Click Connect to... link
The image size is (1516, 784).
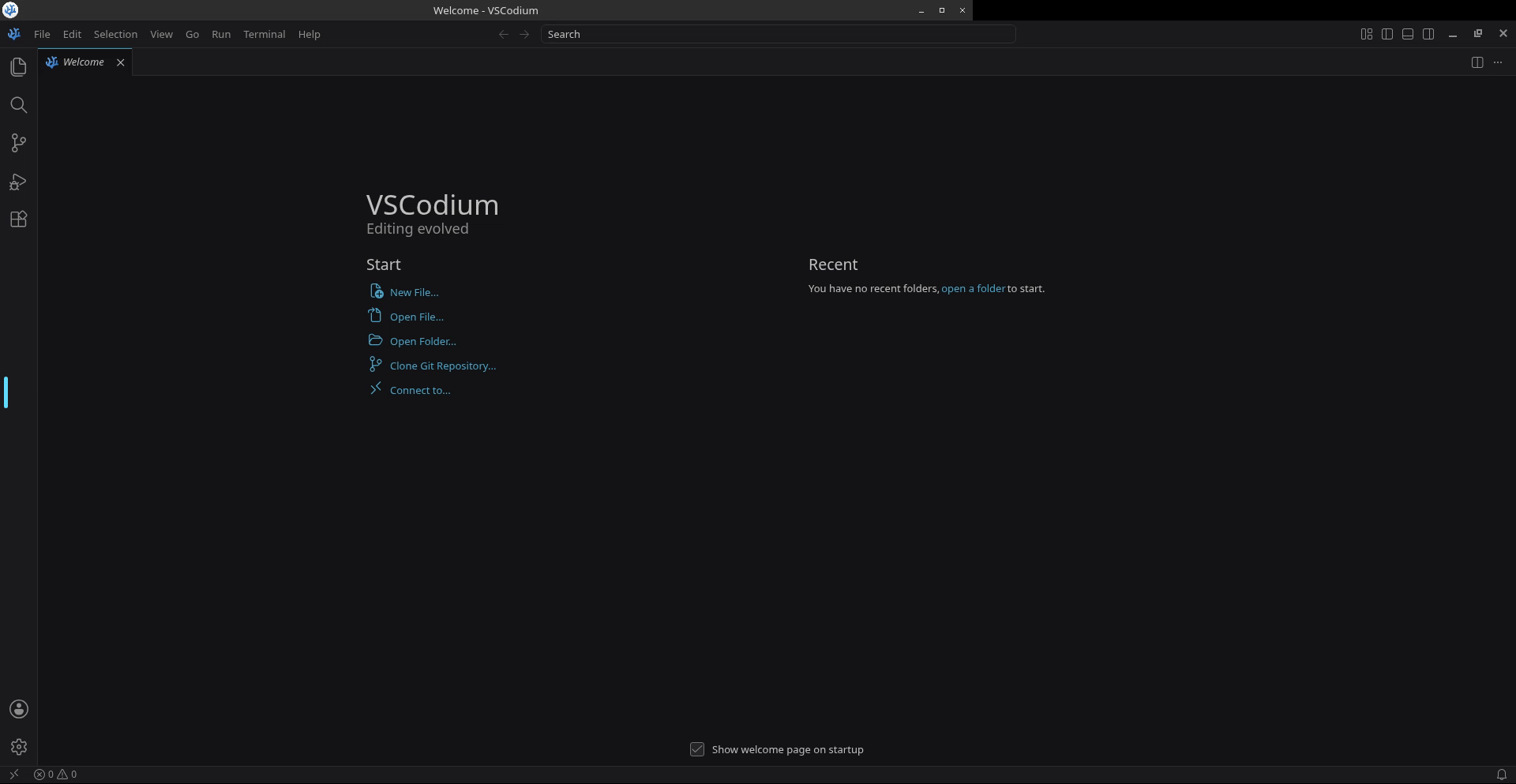(x=420, y=391)
